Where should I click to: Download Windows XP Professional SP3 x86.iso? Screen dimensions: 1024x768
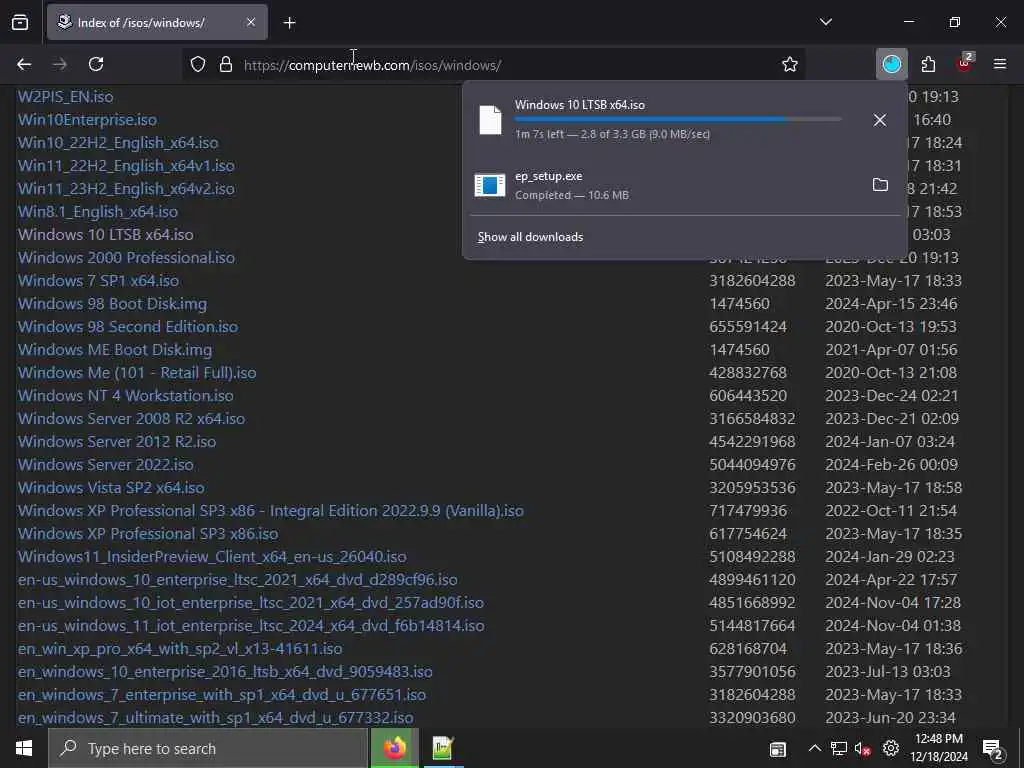(148, 534)
